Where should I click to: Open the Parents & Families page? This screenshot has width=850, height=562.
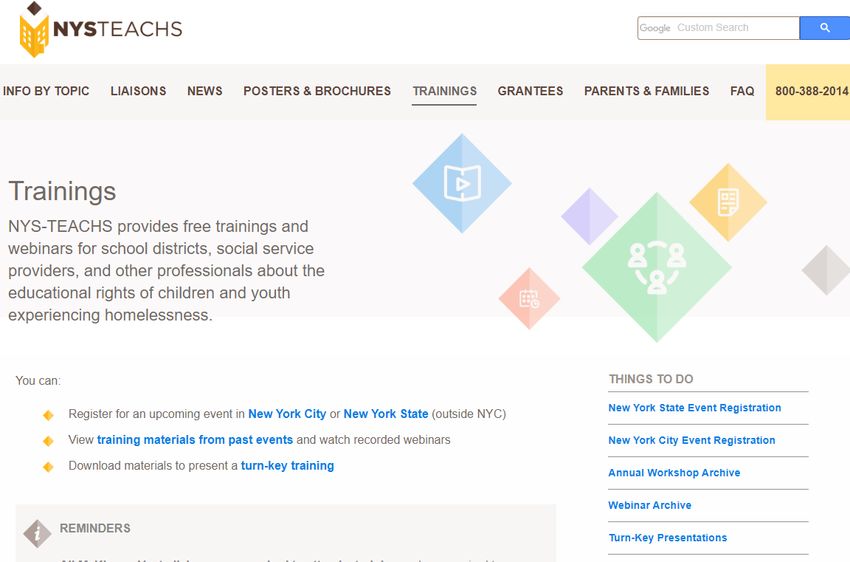click(646, 91)
